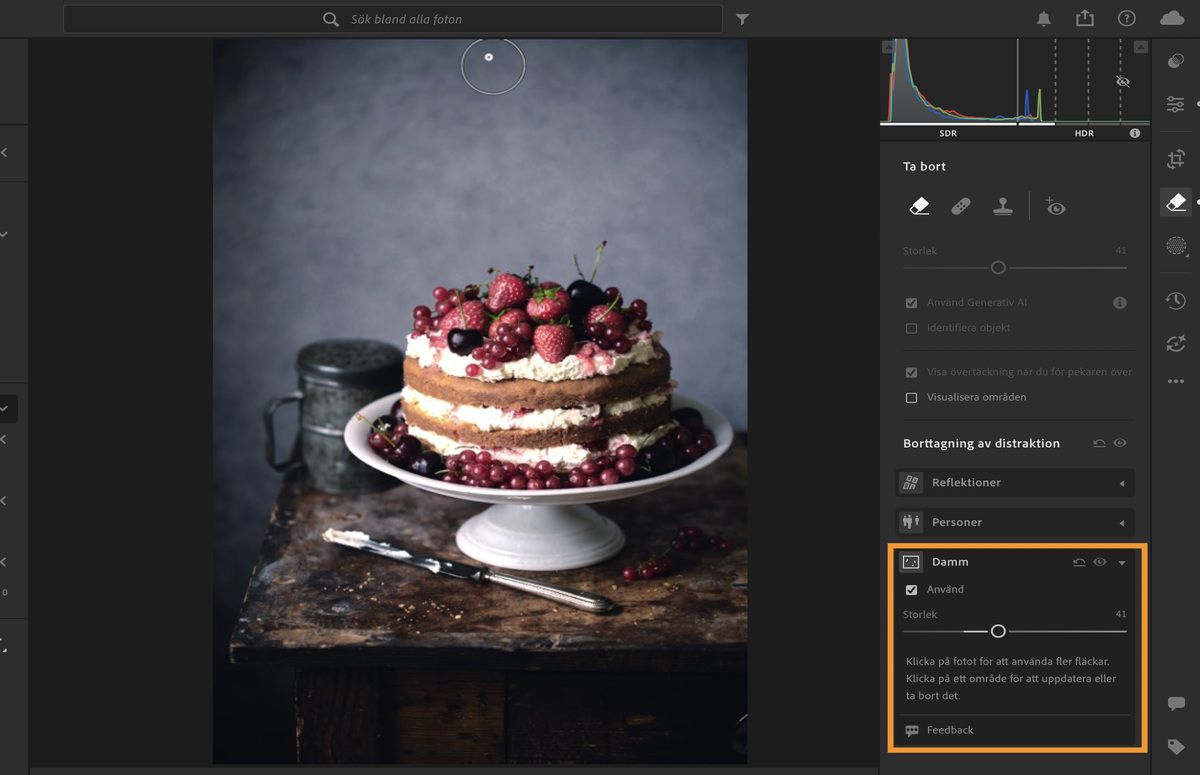Enable the Visualisera områden checkbox
1200x775 pixels.
pyautogui.click(x=911, y=397)
